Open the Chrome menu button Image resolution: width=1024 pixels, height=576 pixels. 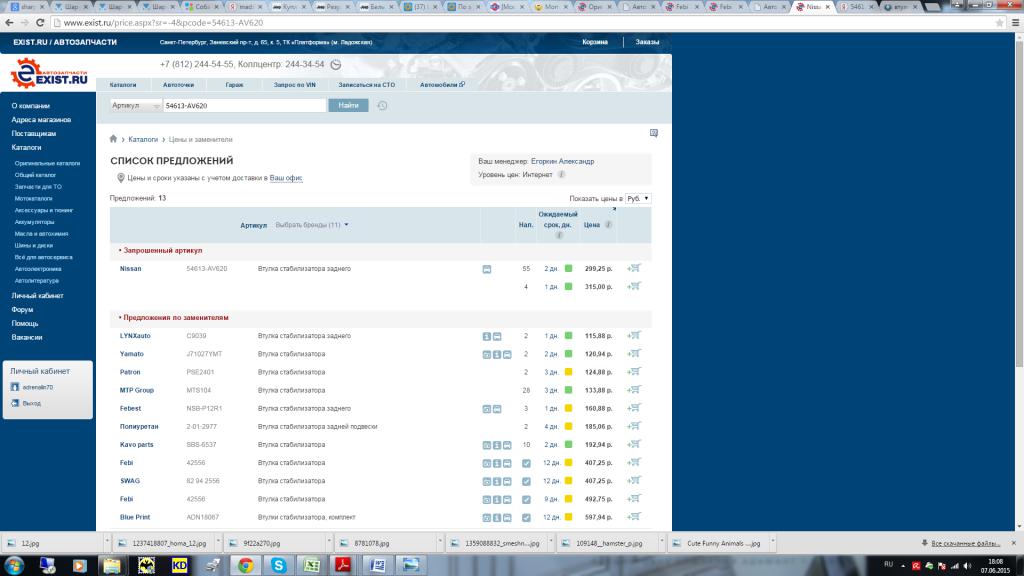coord(1016,22)
